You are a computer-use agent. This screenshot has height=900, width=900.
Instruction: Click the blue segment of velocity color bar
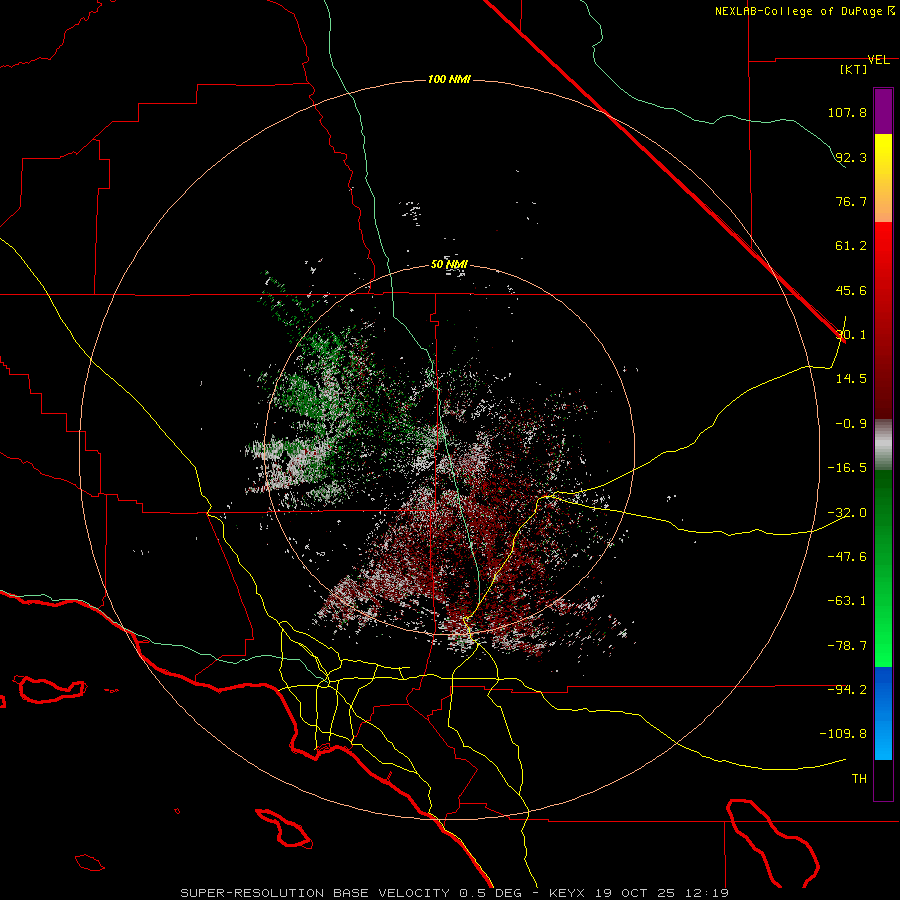[883, 713]
